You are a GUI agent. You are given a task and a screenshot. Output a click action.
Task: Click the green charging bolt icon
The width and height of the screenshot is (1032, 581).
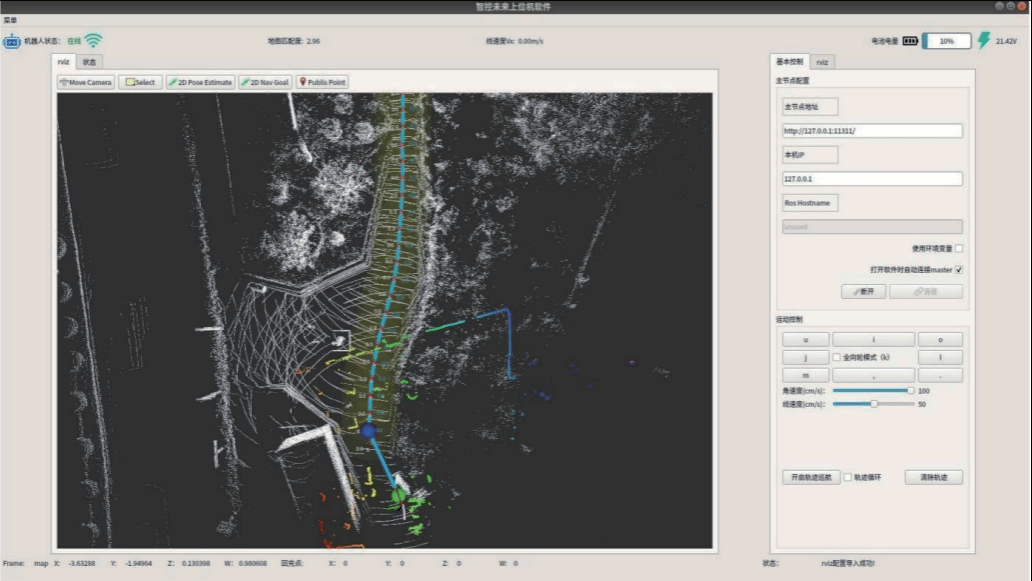coord(983,41)
